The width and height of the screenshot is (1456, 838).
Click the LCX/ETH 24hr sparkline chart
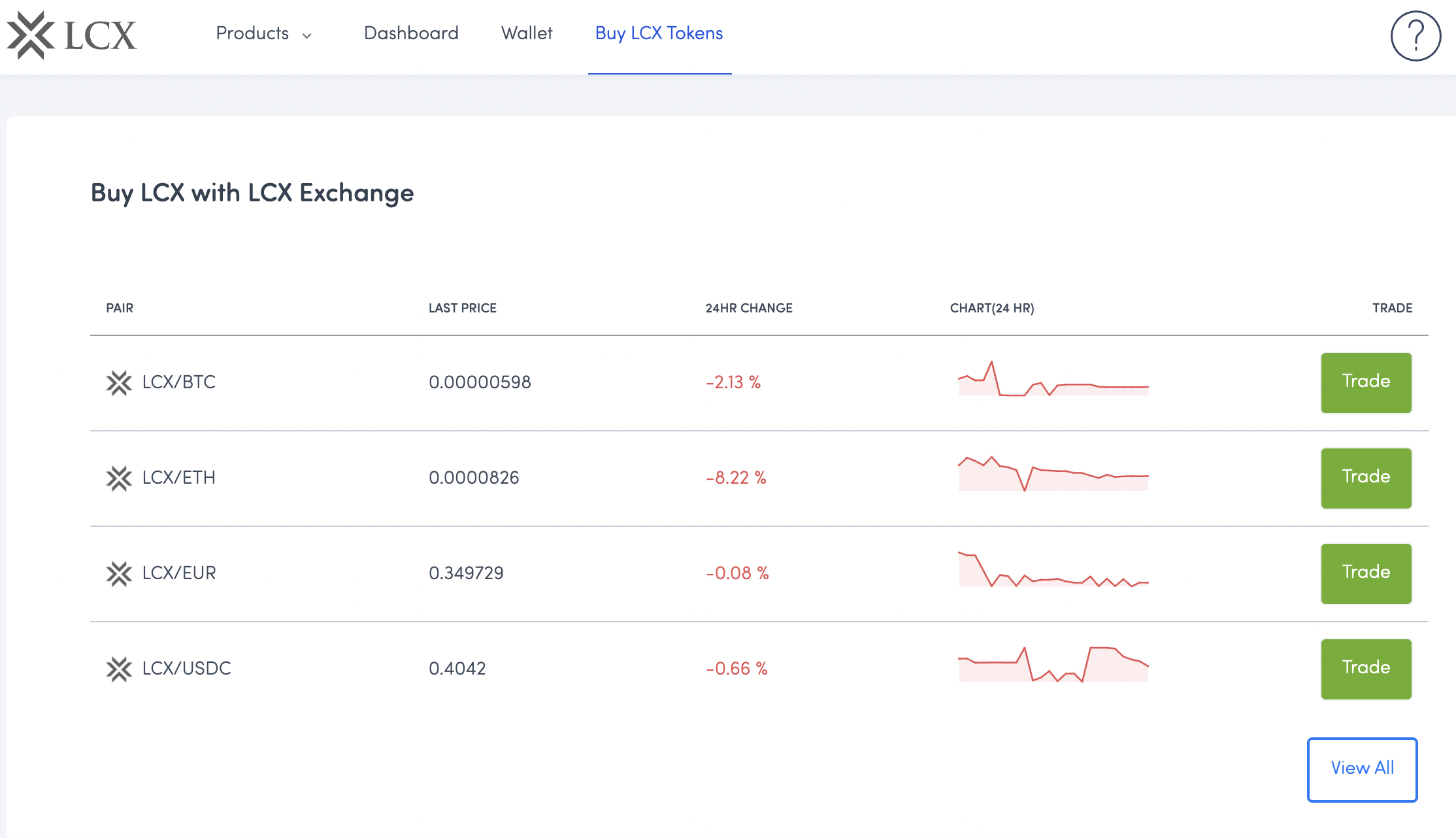pos(1053,475)
